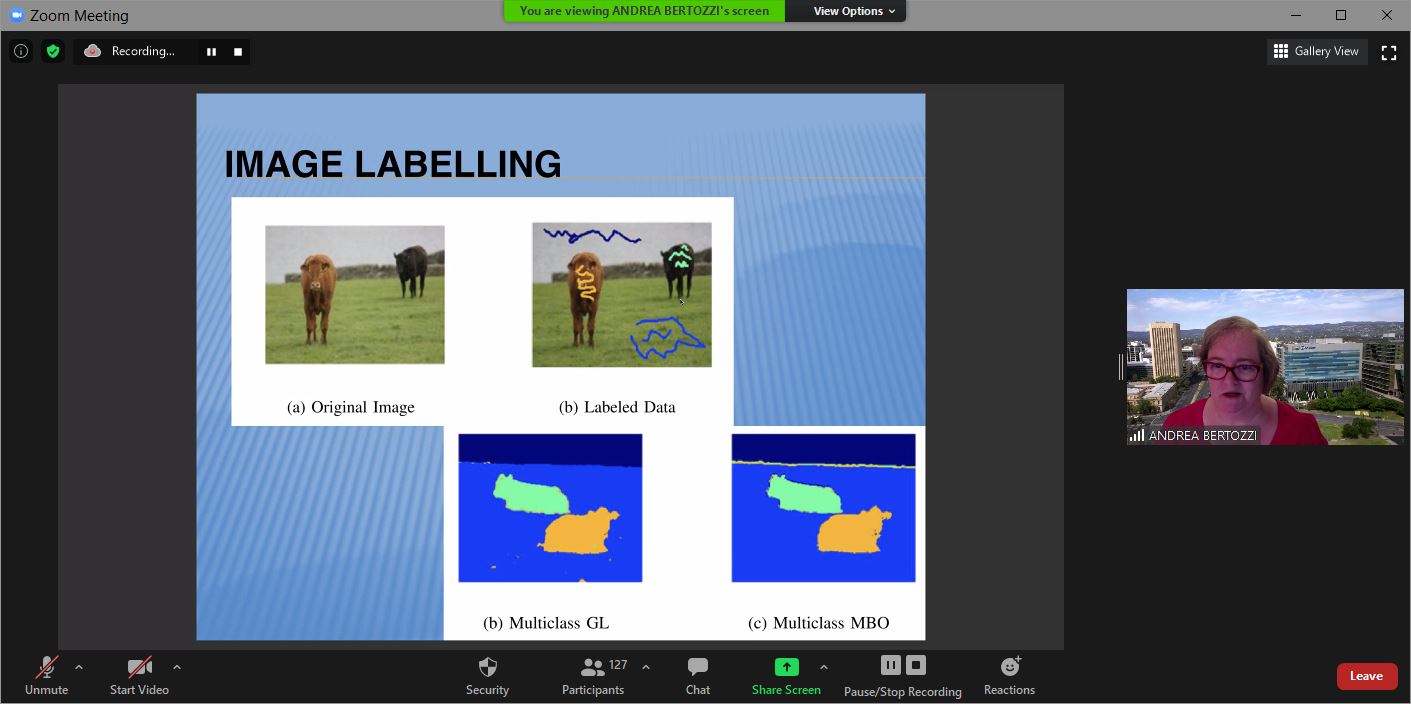Expand Share Screen options arrow
Image resolution: width=1411 pixels, height=704 pixels.
click(x=824, y=667)
